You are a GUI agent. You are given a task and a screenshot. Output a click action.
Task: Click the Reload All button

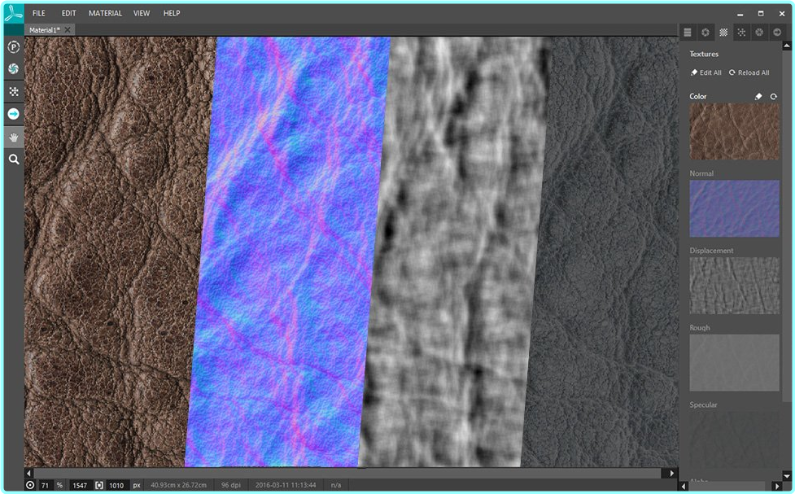[x=749, y=73]
